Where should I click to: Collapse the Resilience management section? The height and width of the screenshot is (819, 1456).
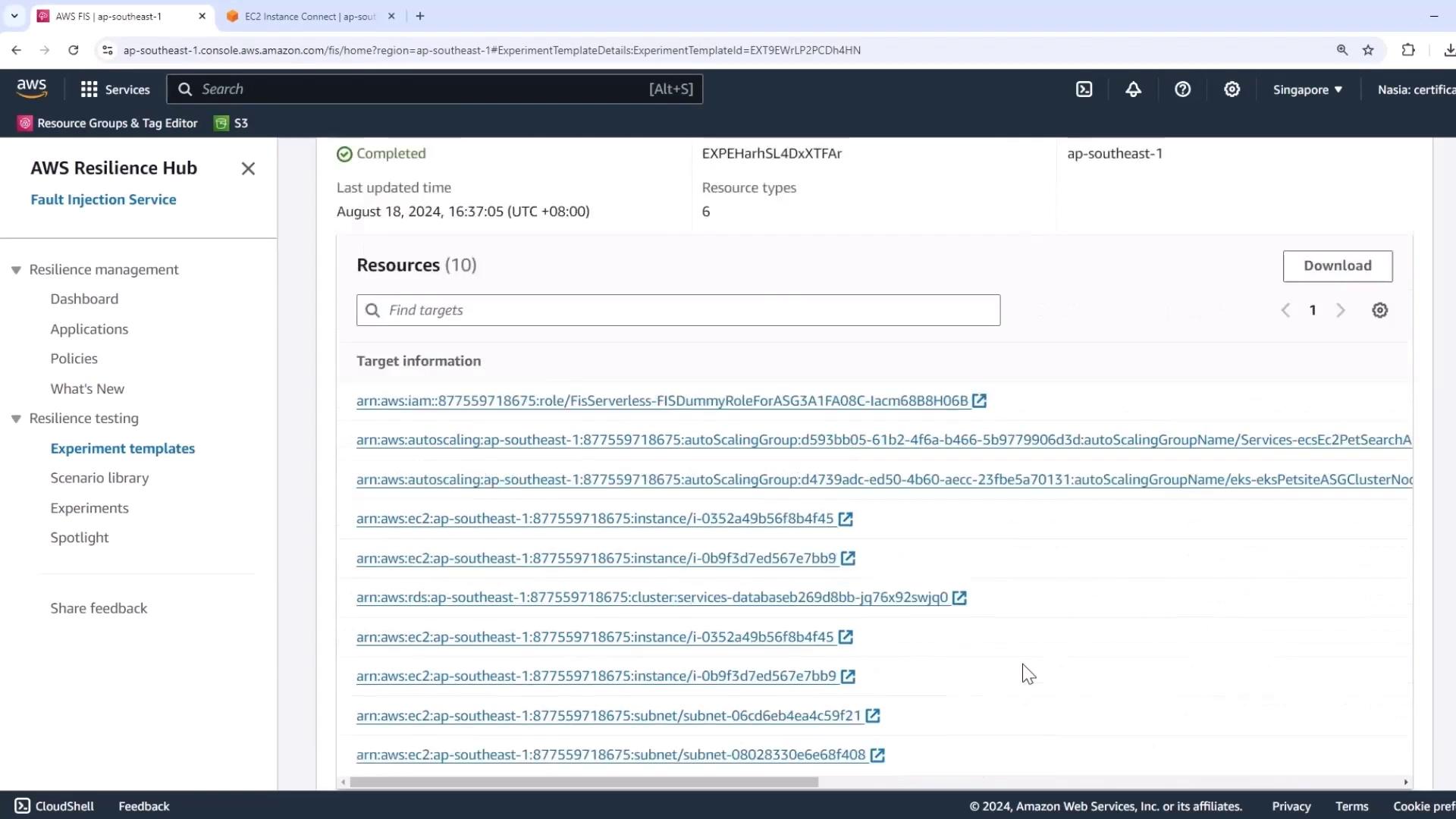(16, 270)
